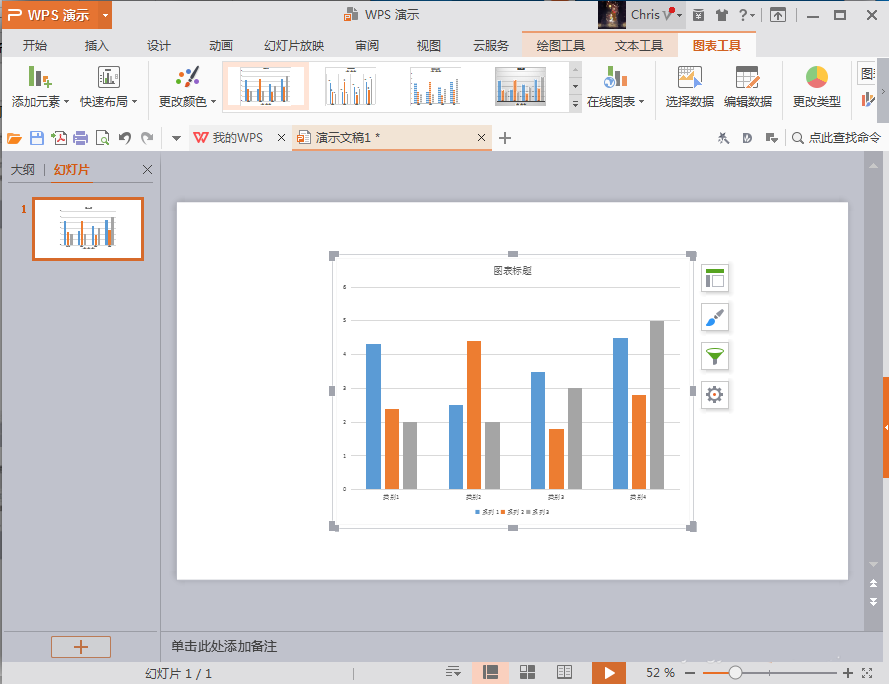
Task: Open the Insert (插入) ribbon tab
Action: tap(96, 45)
